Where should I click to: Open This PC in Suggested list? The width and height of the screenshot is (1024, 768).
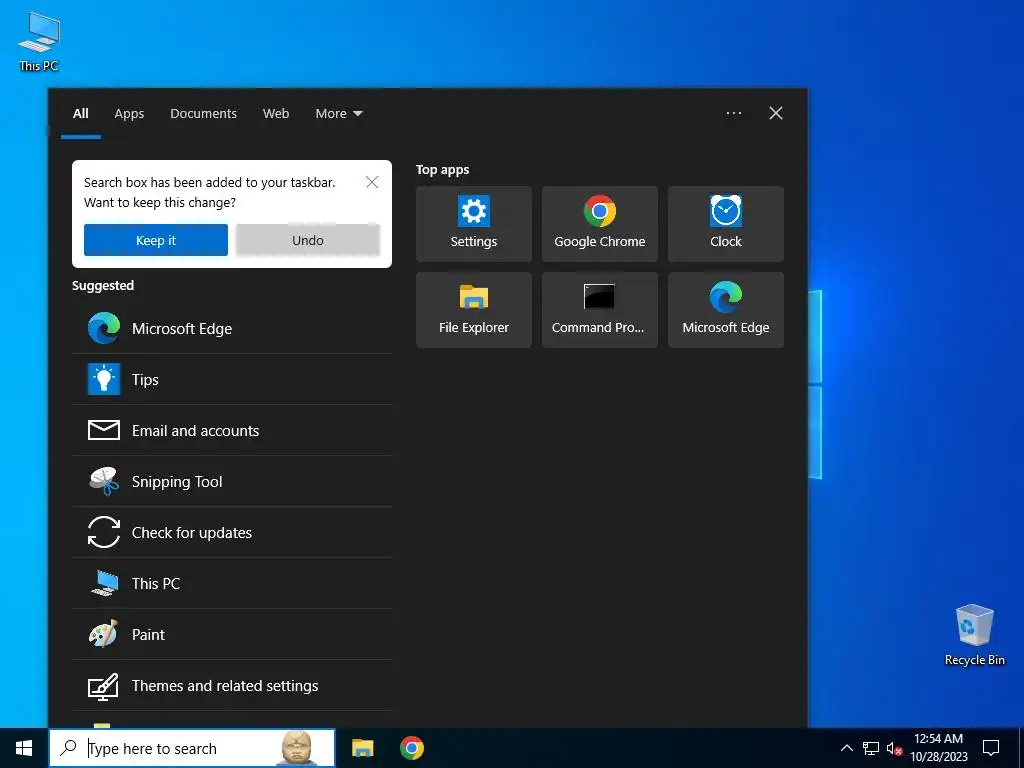point(232,583)
